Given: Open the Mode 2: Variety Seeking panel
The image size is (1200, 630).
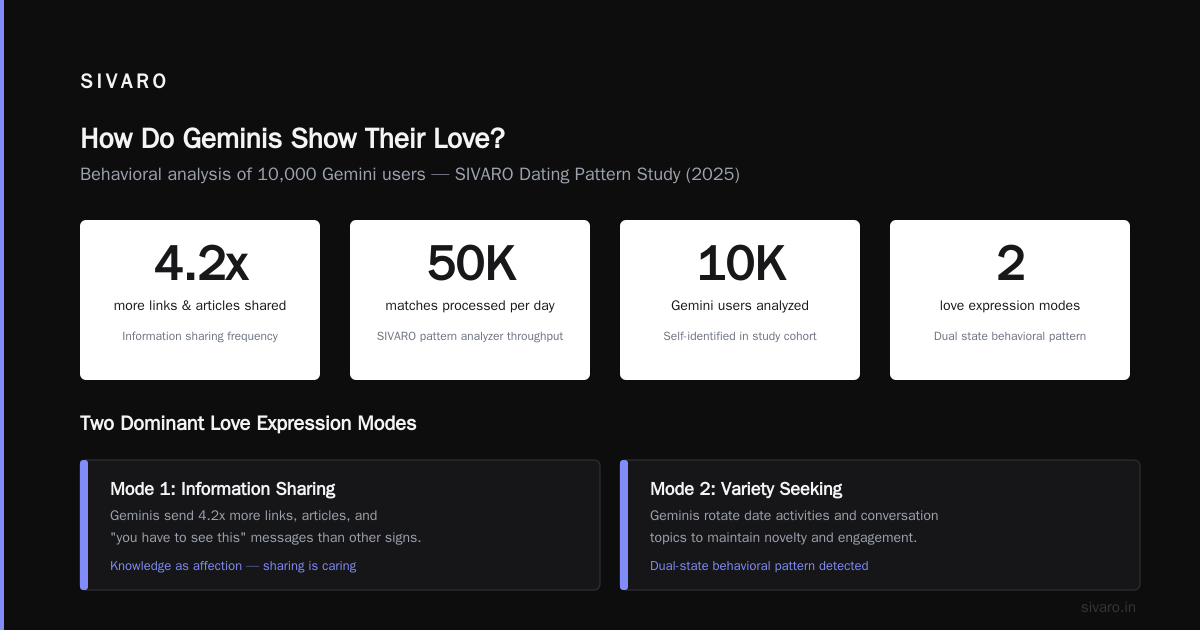Looking at the screenshot, I should click(880, 525).
